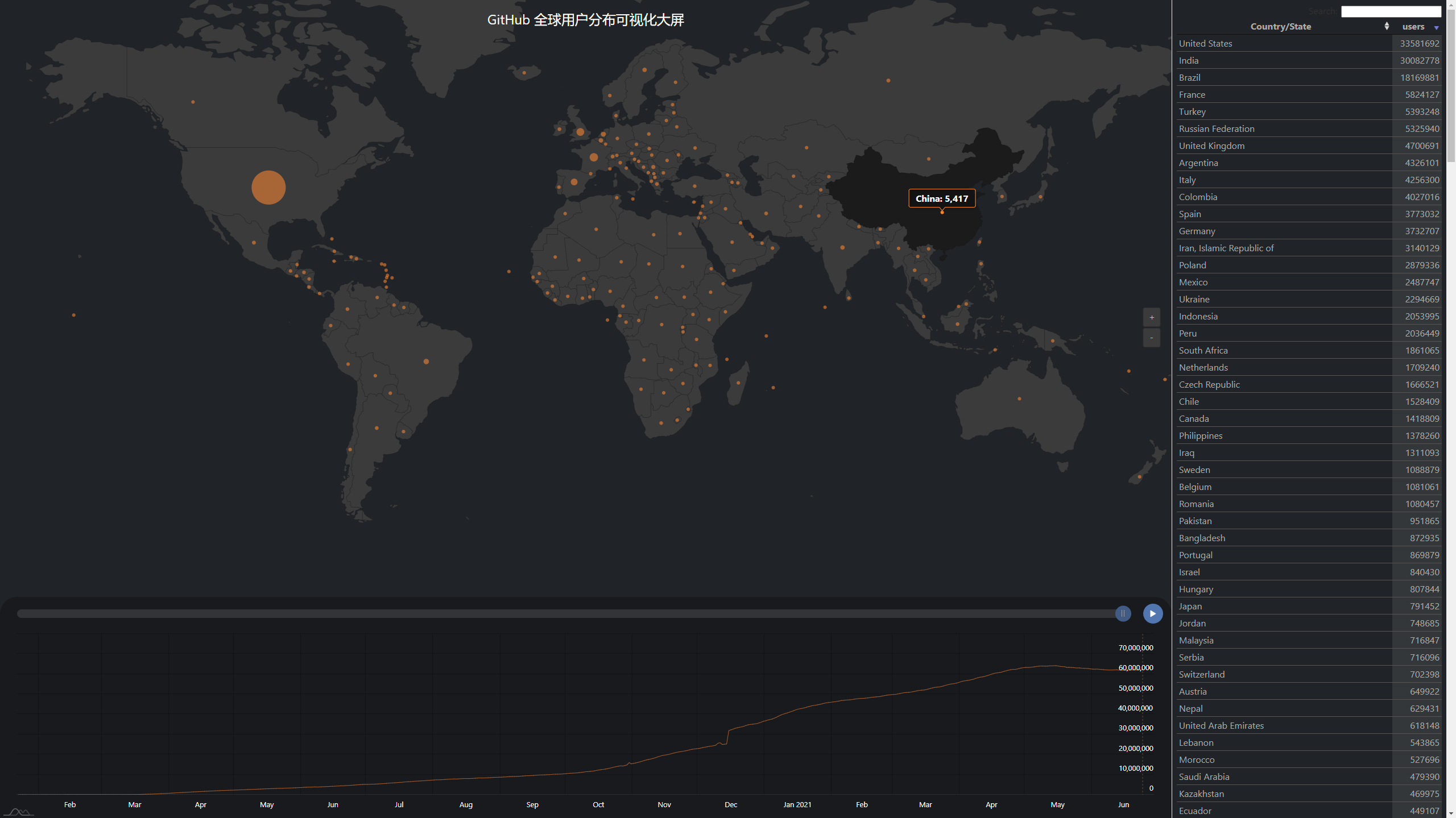1456x818 pixels.
Task: Click the 60,000,000 axis label on chart
Action: tap(1135, 667)
